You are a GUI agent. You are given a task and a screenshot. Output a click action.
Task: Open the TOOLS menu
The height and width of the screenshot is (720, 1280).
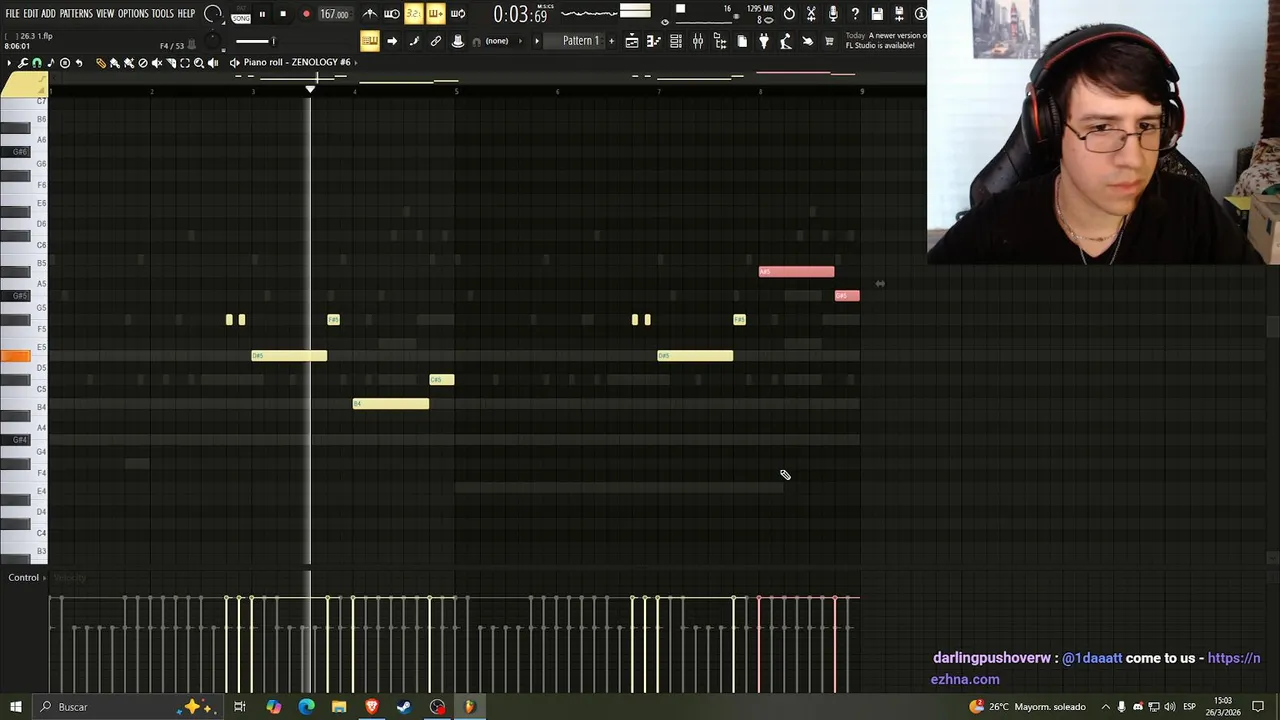click(x=162, y=14)
